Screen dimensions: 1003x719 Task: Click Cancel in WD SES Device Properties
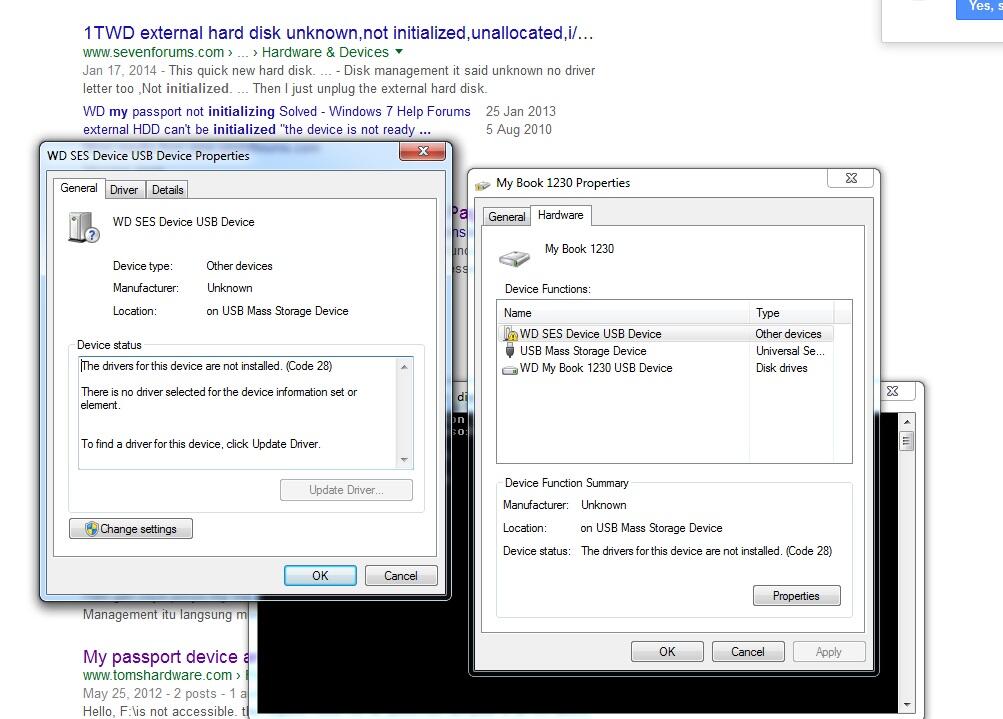click(x=400, y=576)
